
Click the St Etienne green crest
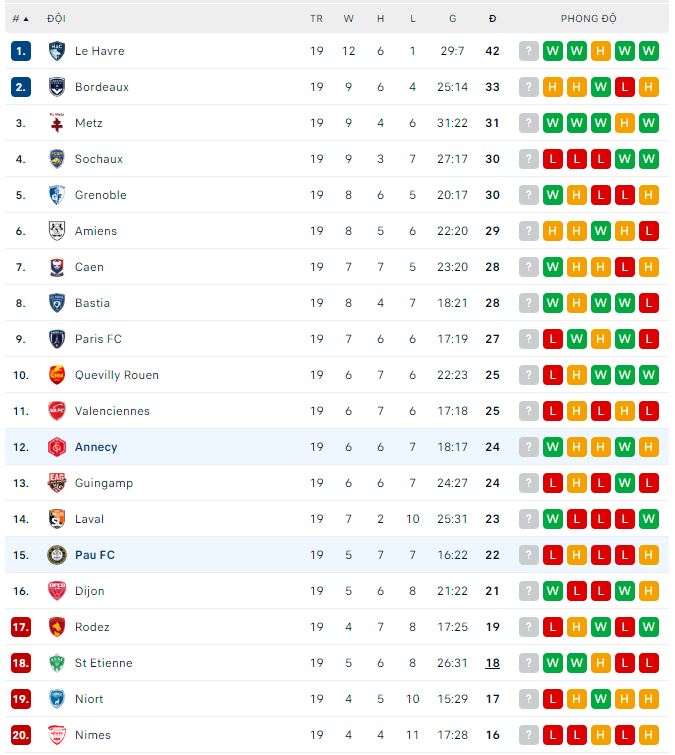(x=57, y=663)
